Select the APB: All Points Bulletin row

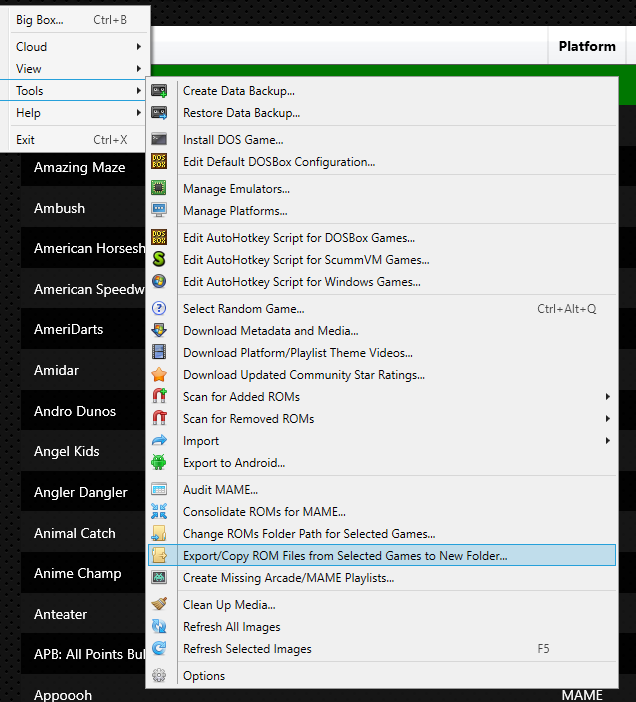tap(83, 654)
